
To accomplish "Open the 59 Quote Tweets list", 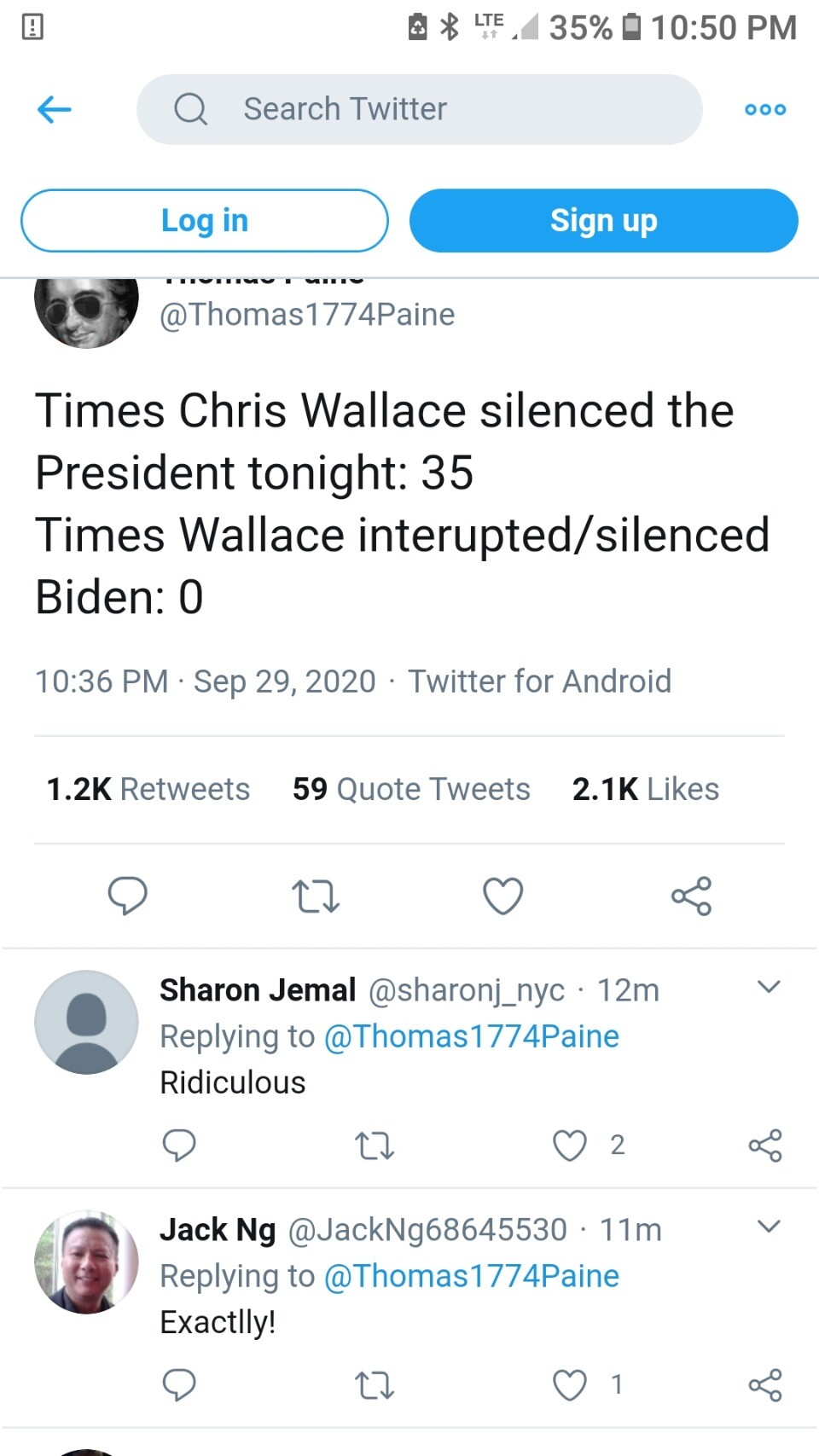I will click(411, 789).
